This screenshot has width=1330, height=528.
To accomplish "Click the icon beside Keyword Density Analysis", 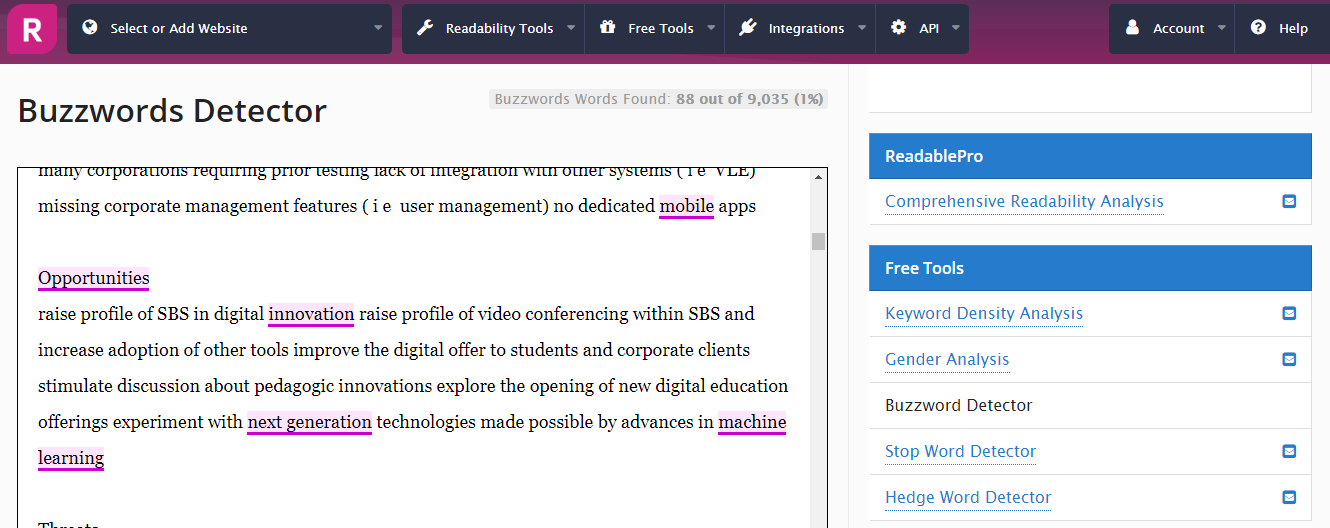I will (1289, 313).
